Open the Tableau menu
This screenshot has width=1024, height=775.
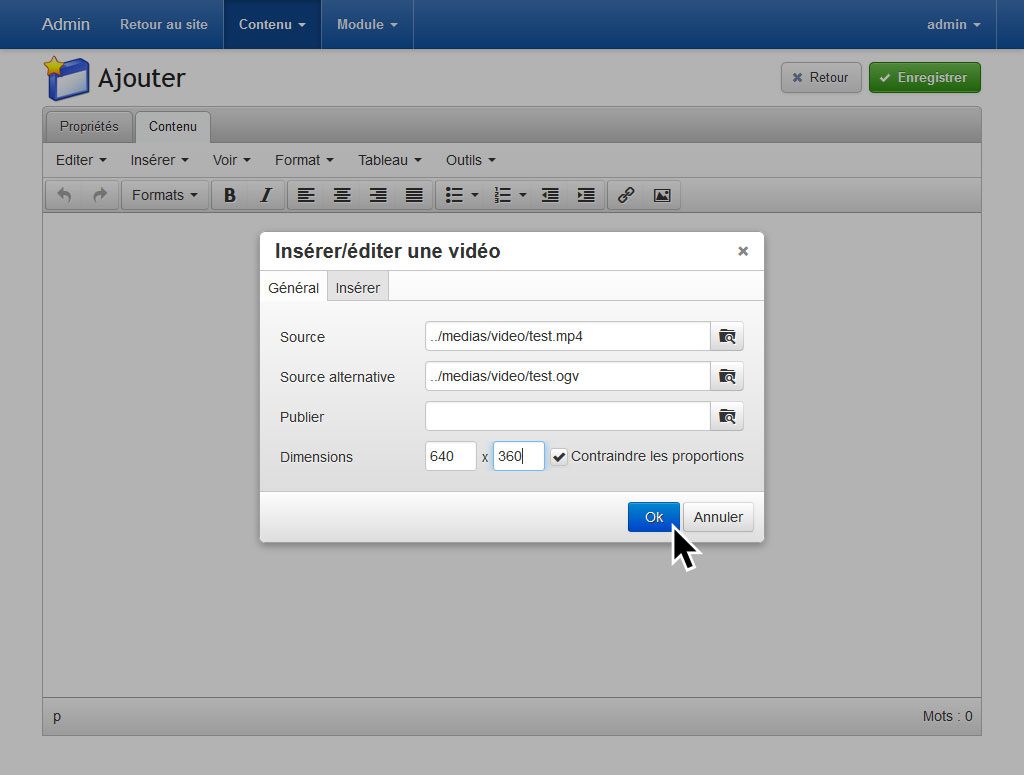tap(390, 160)
